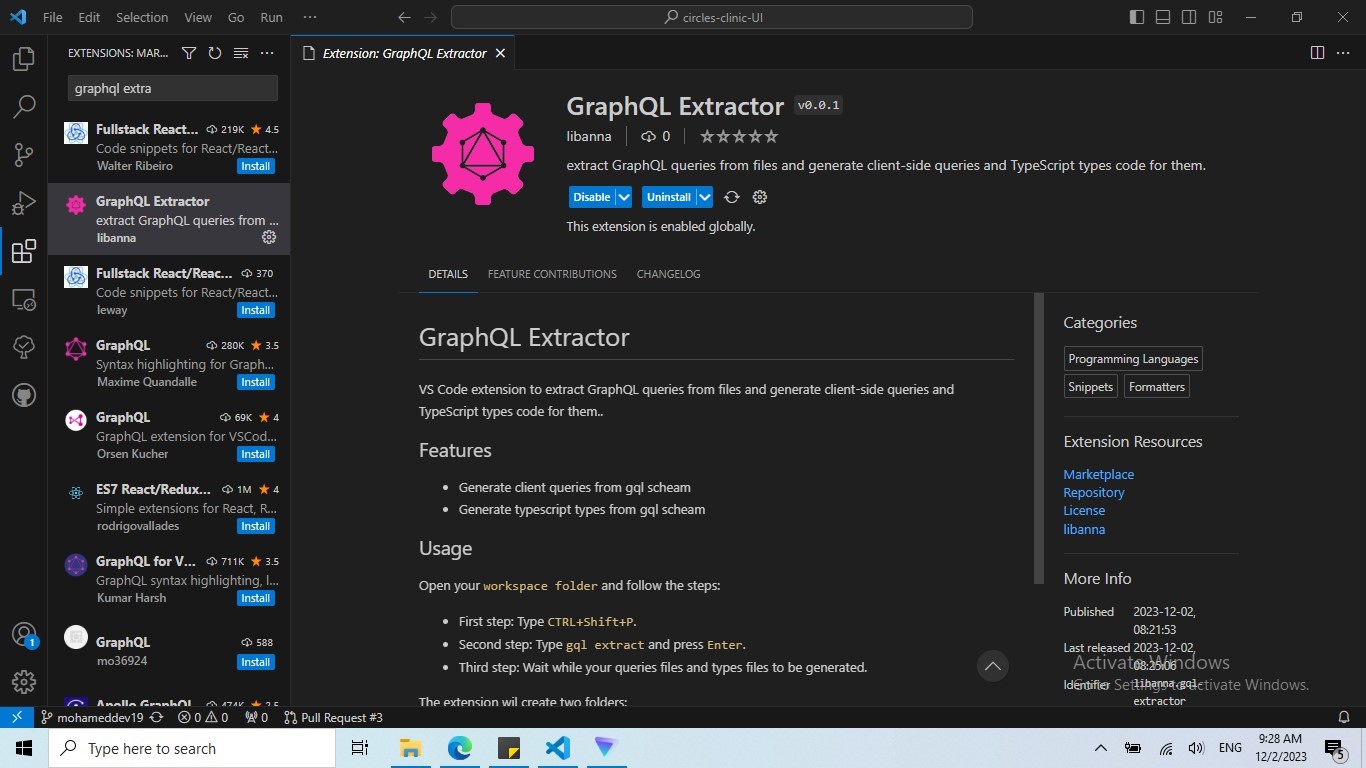Install GraphQL by Kumar Harsh

coord(256,598)
